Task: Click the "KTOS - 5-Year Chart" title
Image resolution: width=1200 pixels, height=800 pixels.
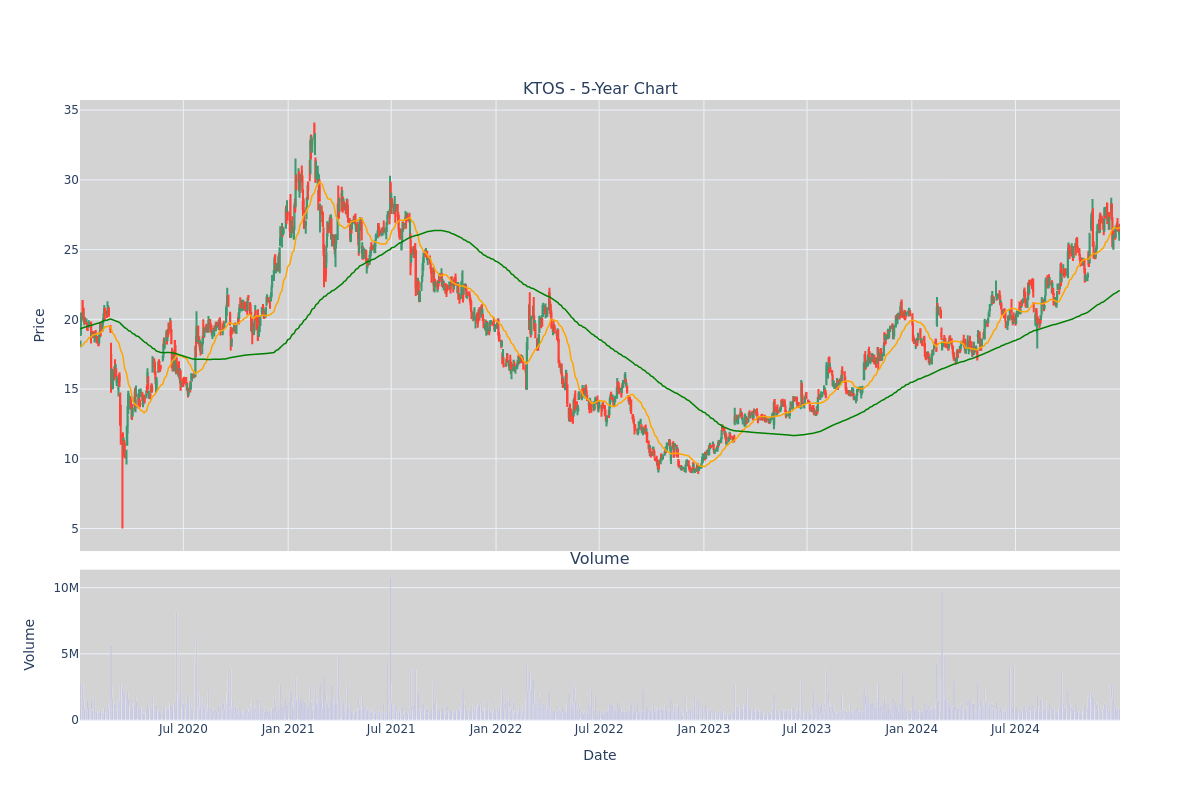Action: pos(600,89)
